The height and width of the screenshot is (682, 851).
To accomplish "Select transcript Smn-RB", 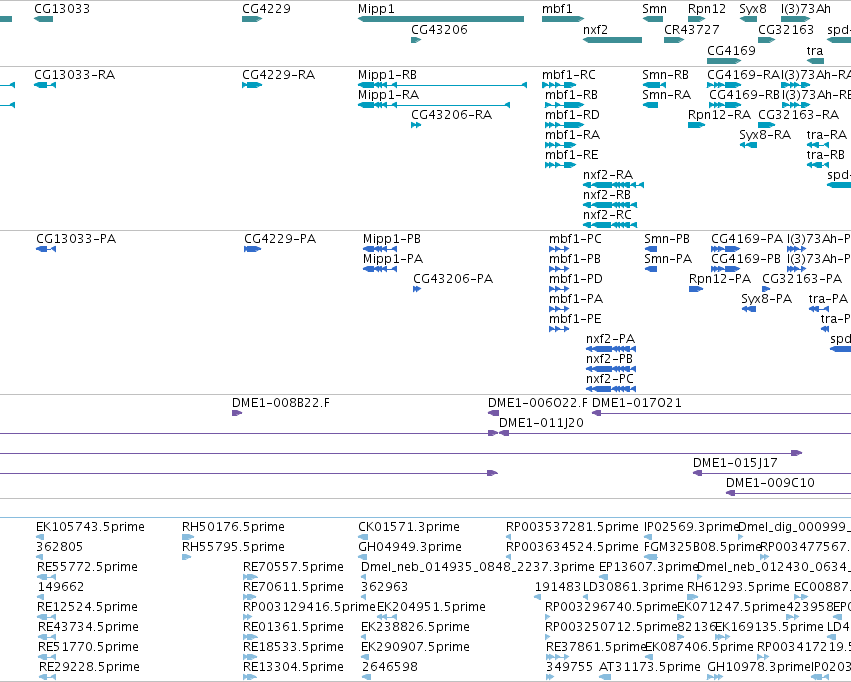I will coord(665,74).
